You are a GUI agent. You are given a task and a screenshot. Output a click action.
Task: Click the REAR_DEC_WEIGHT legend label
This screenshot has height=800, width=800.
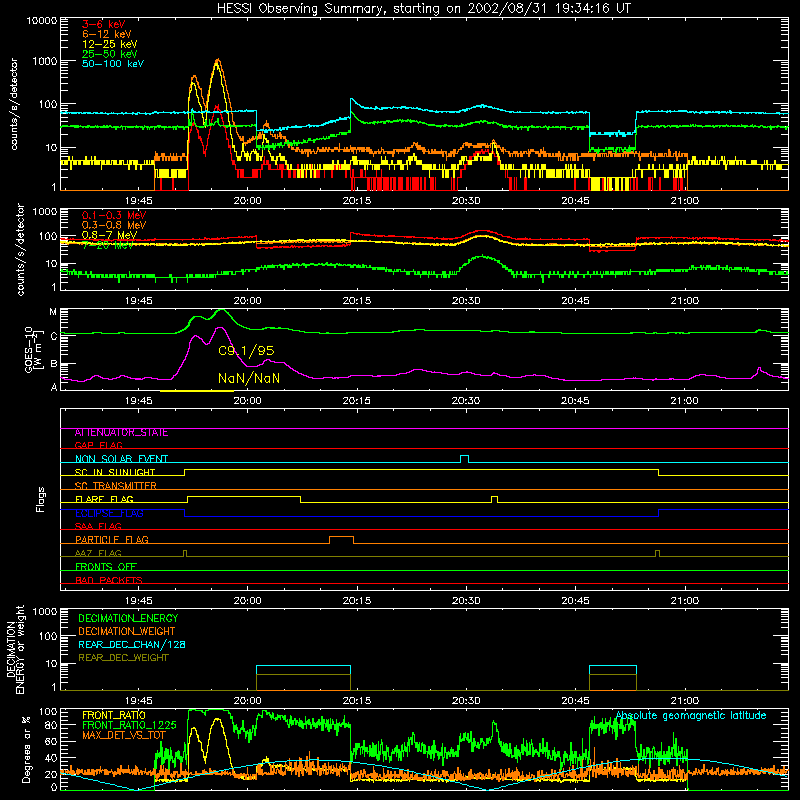(123, 658)
